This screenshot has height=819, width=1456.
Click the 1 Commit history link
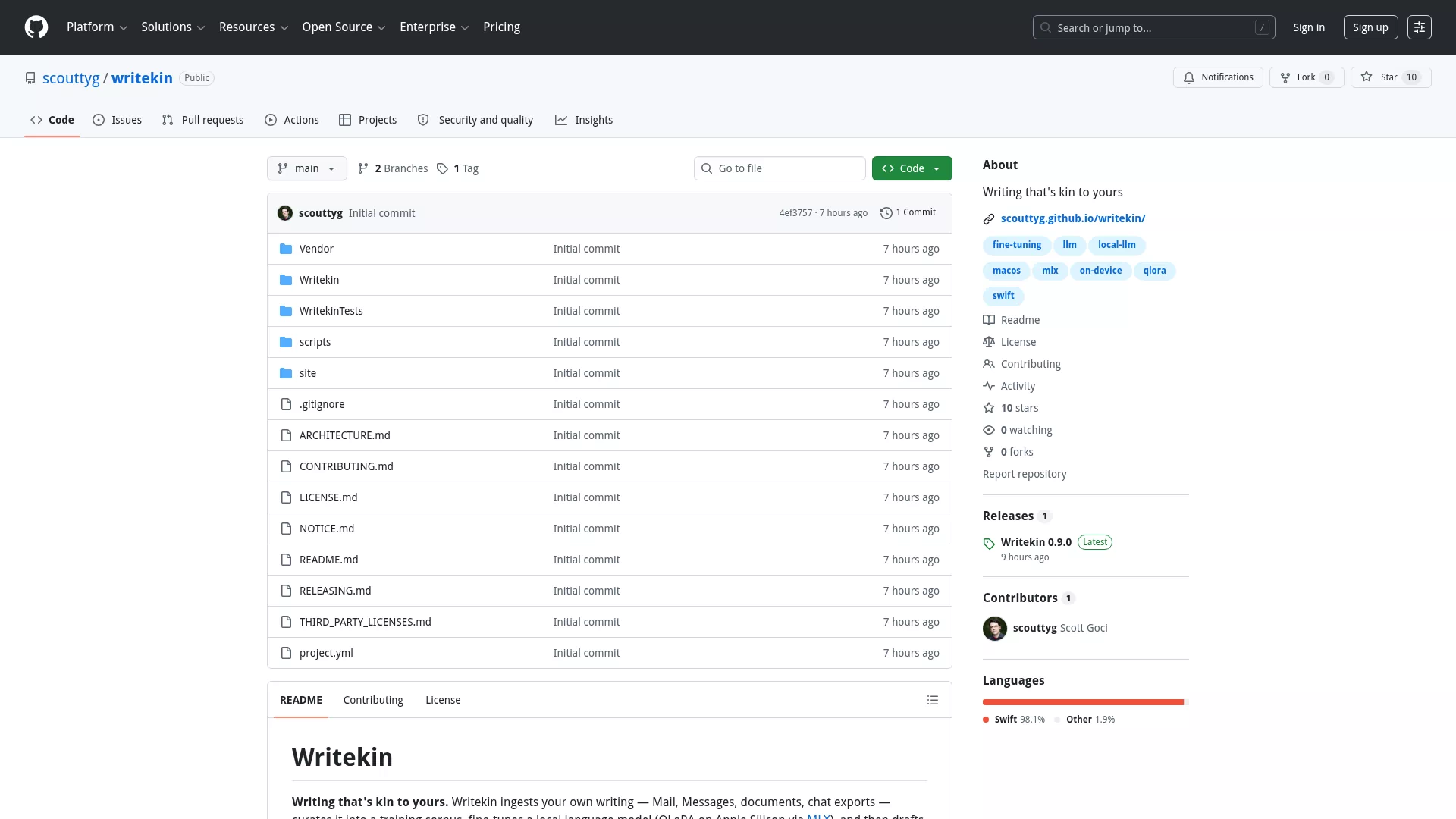(908, 212)
